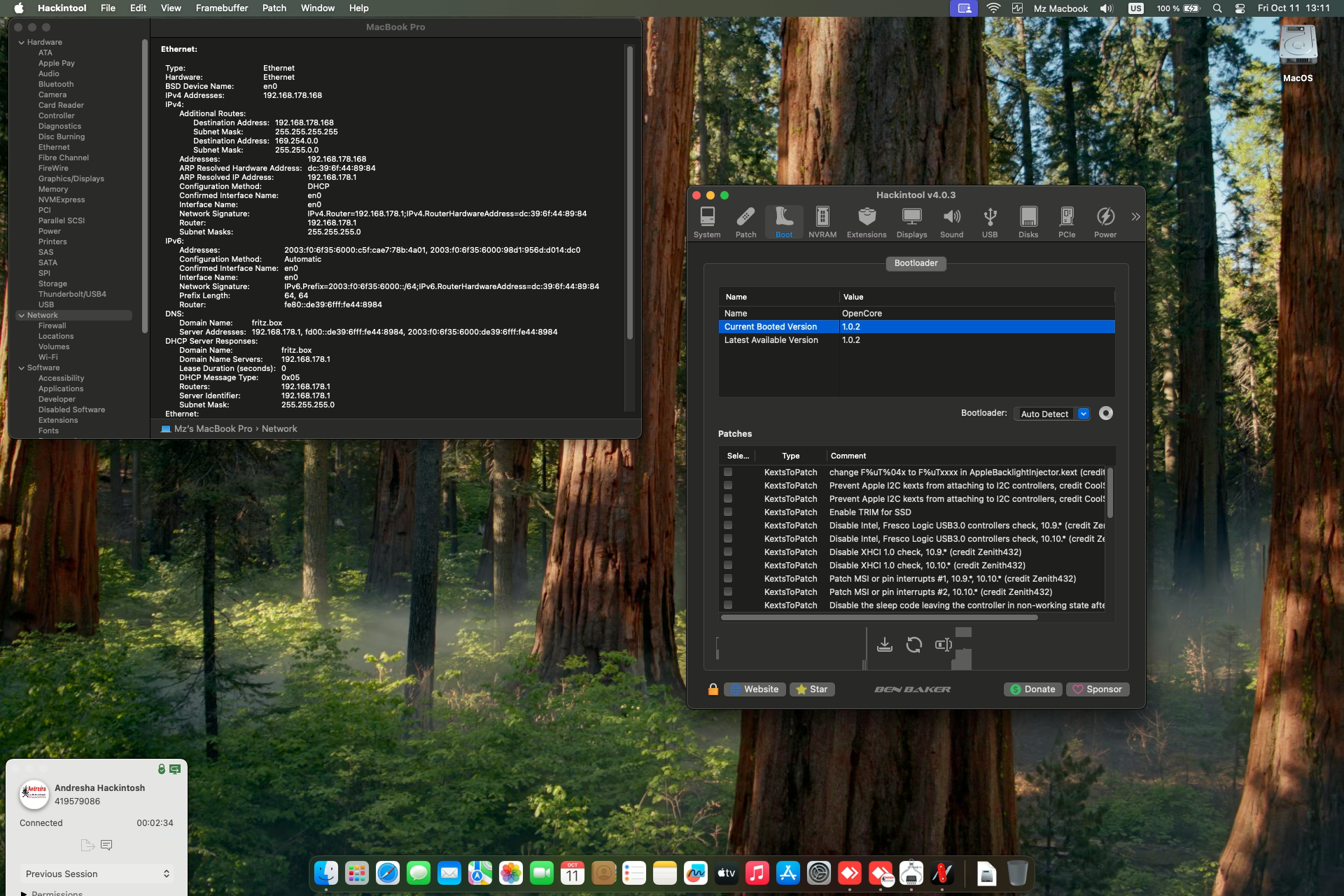1344x896 pixels.
Task: Click the Website button in Hackintool
Action: [755, 689]
